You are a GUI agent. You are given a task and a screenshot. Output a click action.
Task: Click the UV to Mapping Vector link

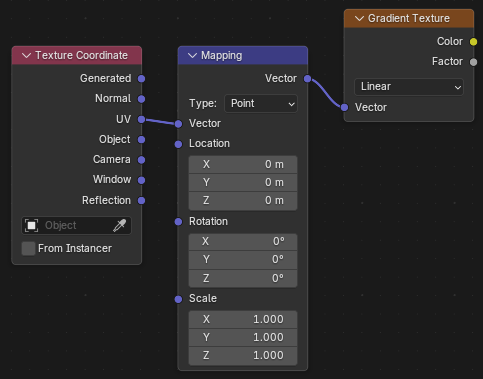tap(160, 122)
